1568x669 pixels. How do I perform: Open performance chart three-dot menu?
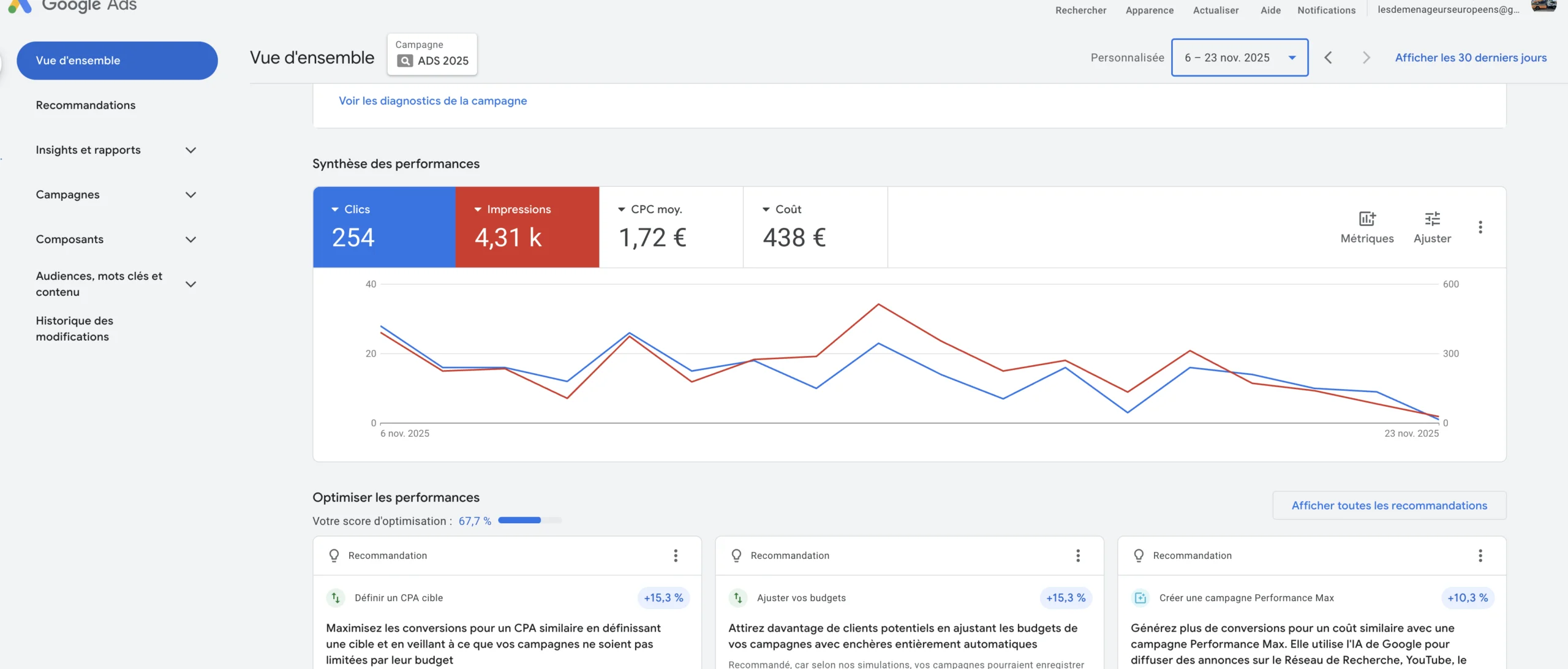pyautogui.click(x=1480, y=227)
